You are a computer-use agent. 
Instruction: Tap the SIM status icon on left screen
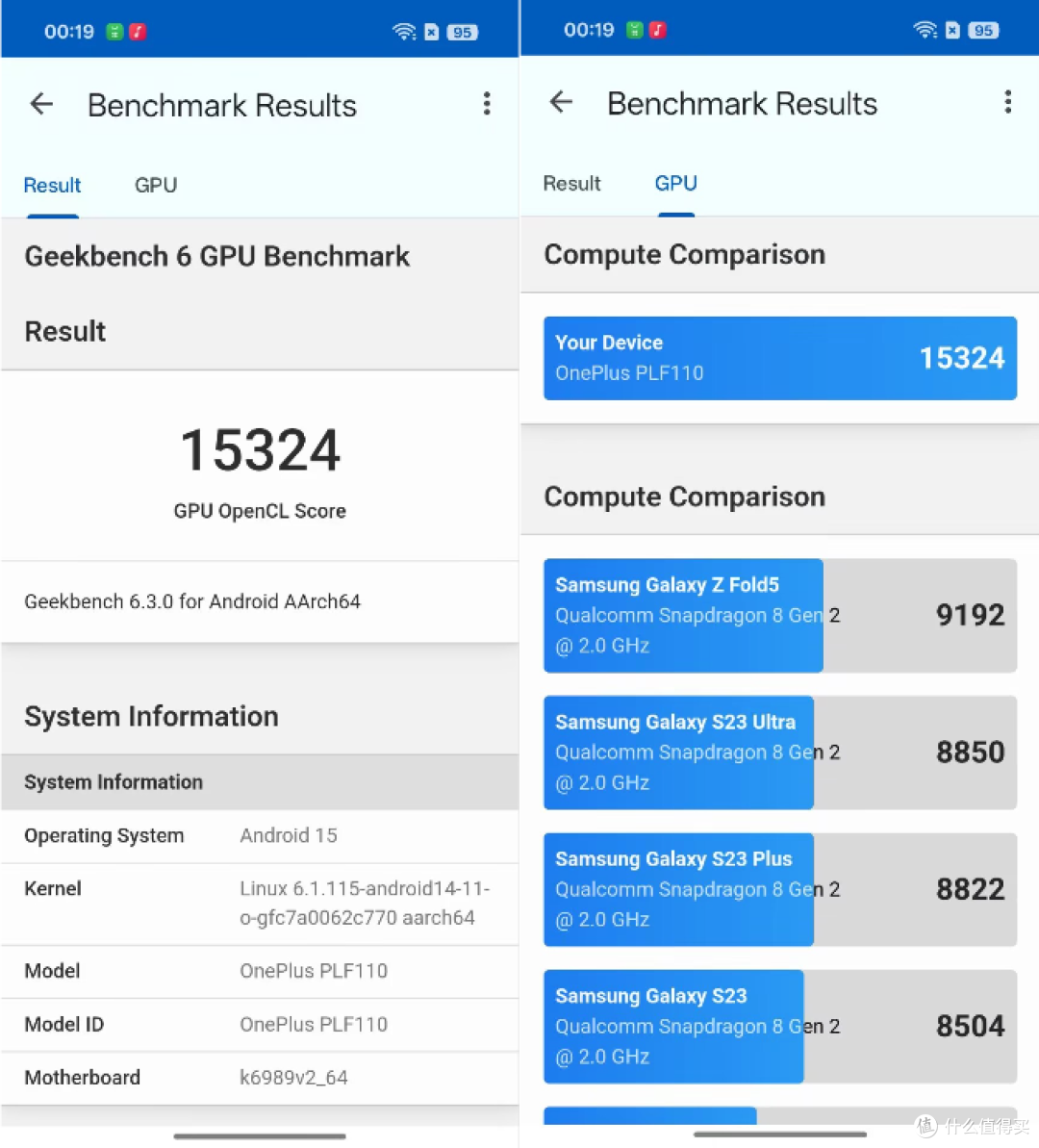(431, 32)
